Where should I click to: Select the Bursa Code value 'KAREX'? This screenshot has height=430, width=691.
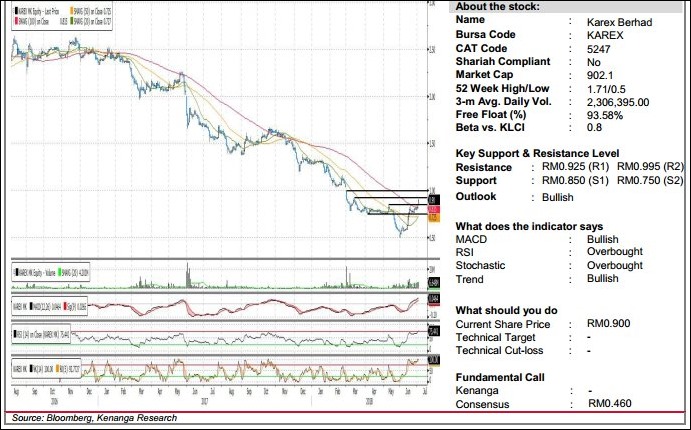(605, 35)
